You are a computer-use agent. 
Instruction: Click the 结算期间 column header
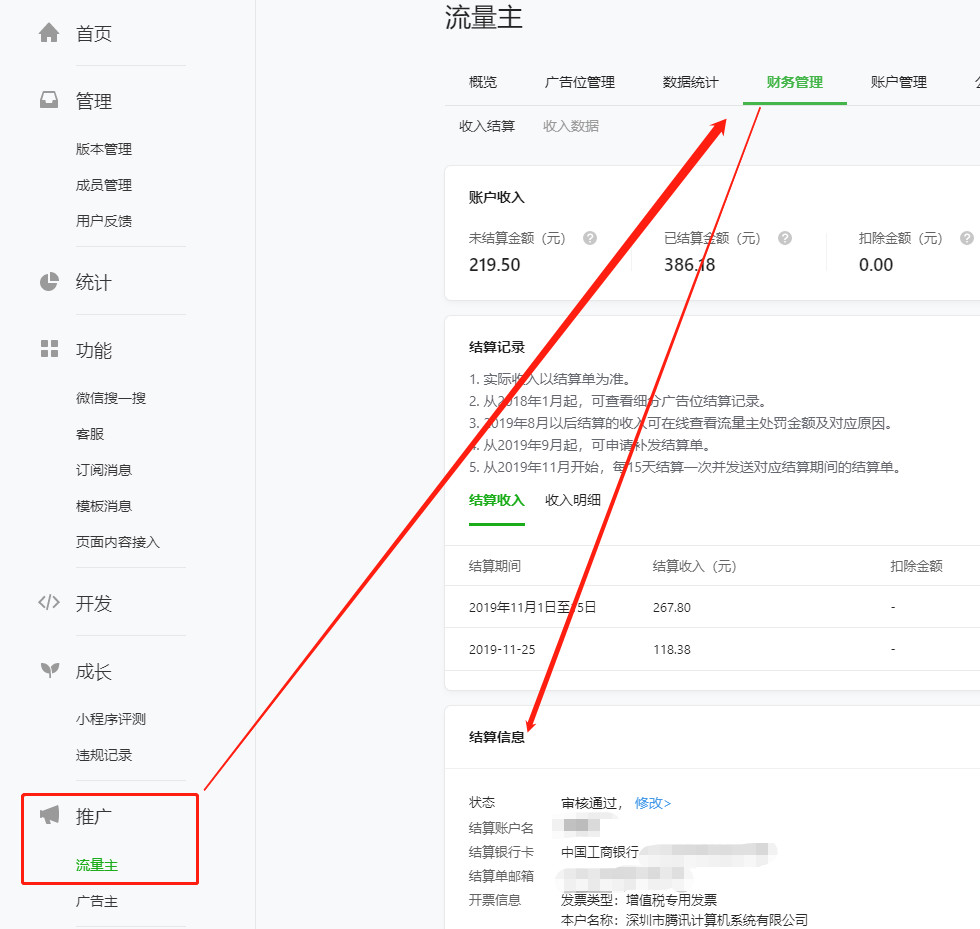pos(495,566)
